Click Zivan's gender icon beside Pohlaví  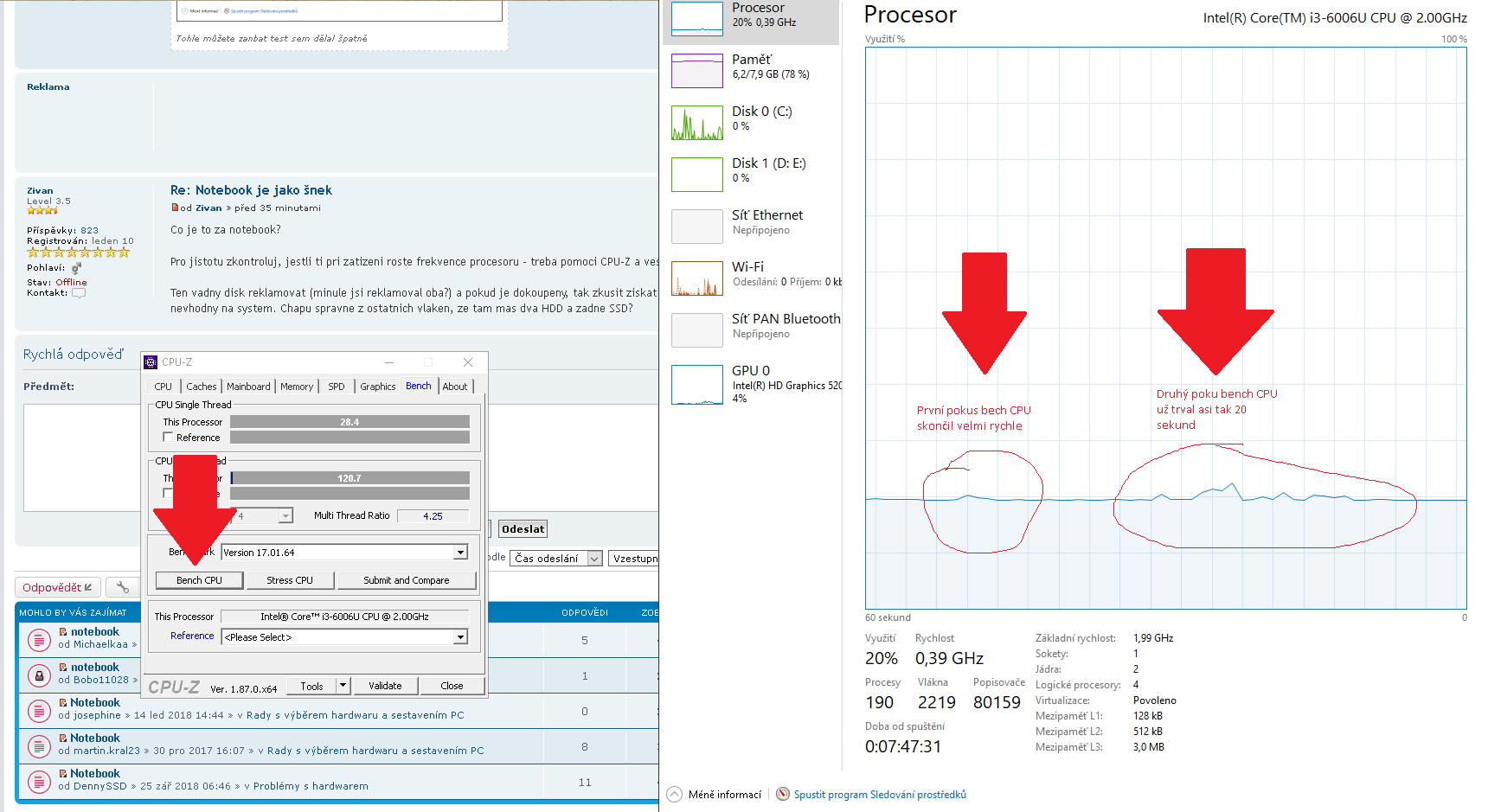[76, 268]
